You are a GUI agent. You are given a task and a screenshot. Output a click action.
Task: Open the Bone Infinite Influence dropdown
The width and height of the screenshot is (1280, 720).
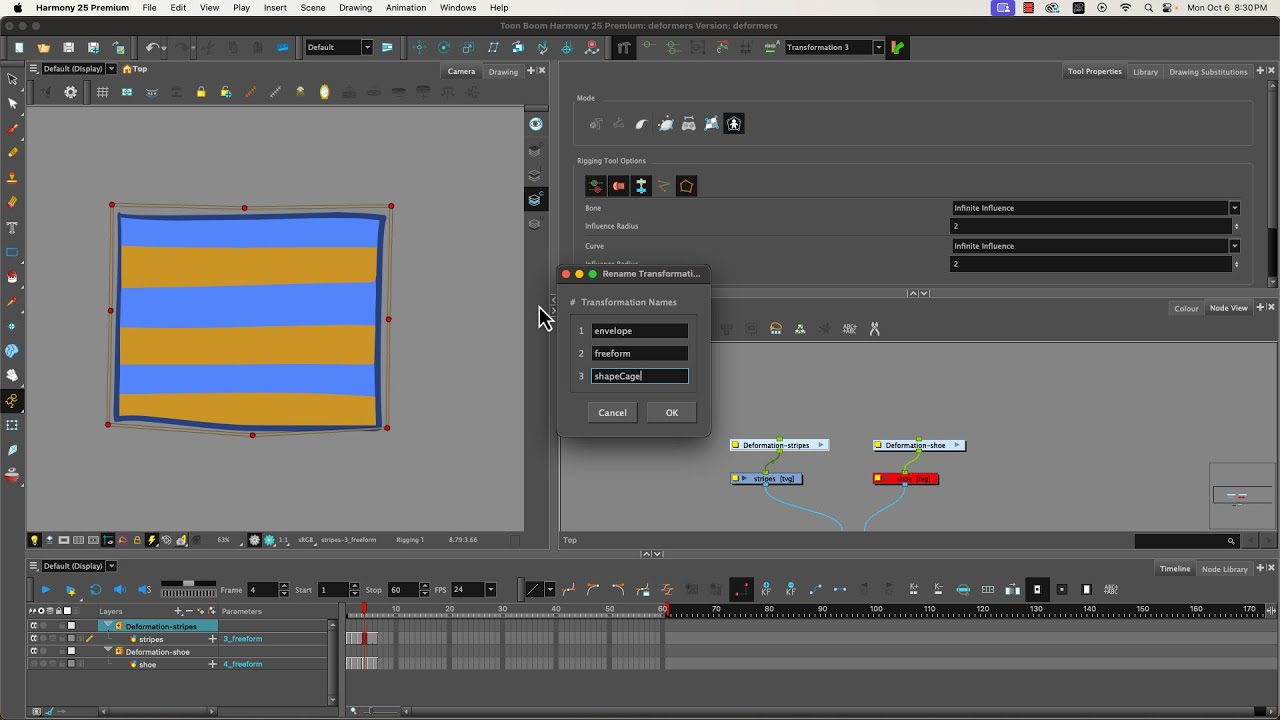pos(1234,208)
